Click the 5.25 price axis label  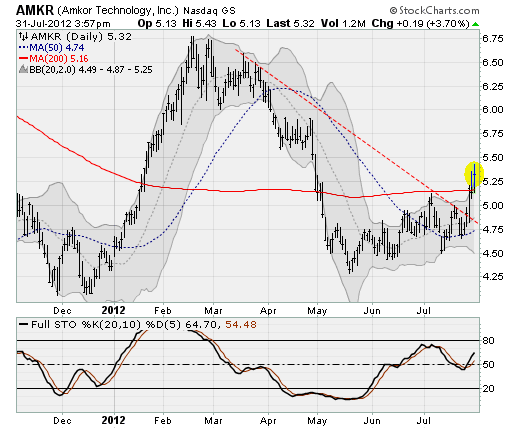pos(493,182)
